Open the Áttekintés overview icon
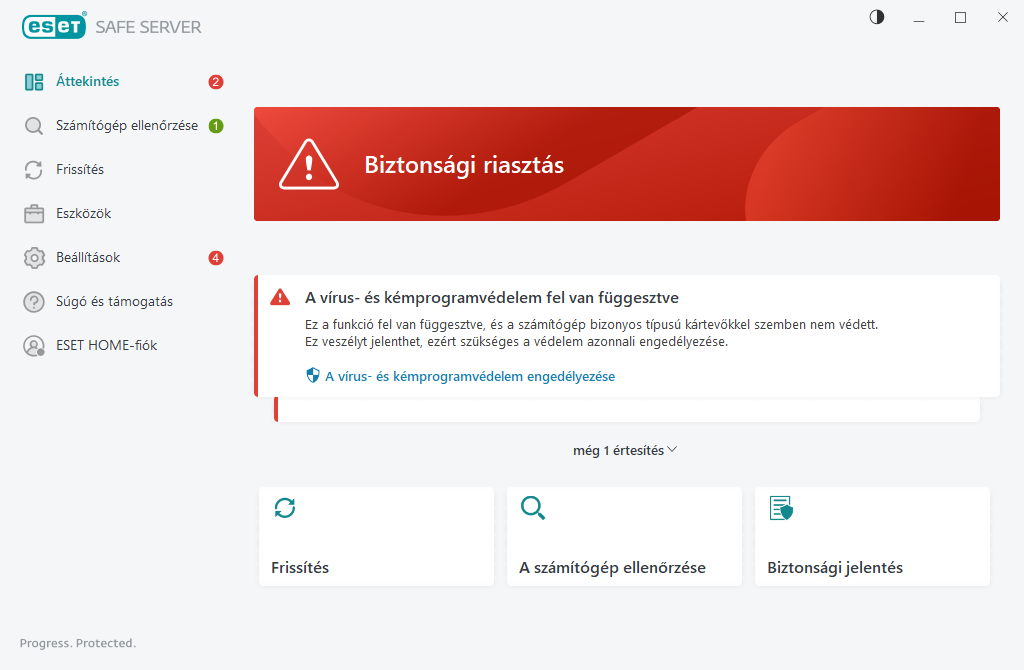Screen dimensions: 1024x670 click(x=34, y=81)
